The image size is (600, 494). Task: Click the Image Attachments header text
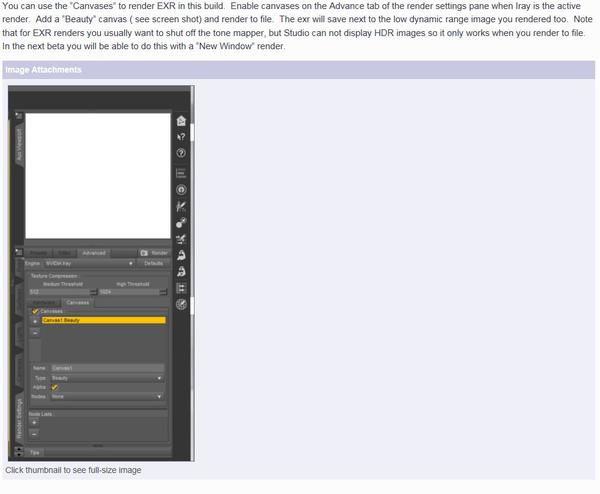point(44,70)
